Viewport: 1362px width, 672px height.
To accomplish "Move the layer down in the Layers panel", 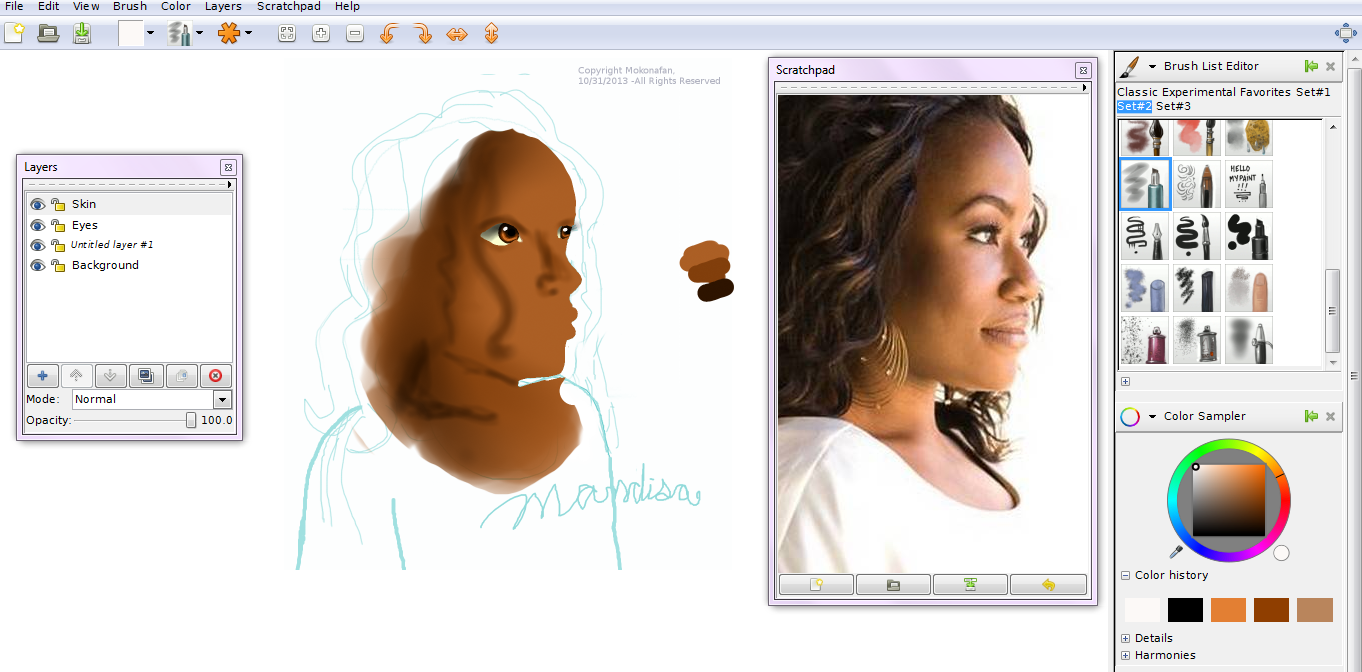I will [x=111, y=376].
